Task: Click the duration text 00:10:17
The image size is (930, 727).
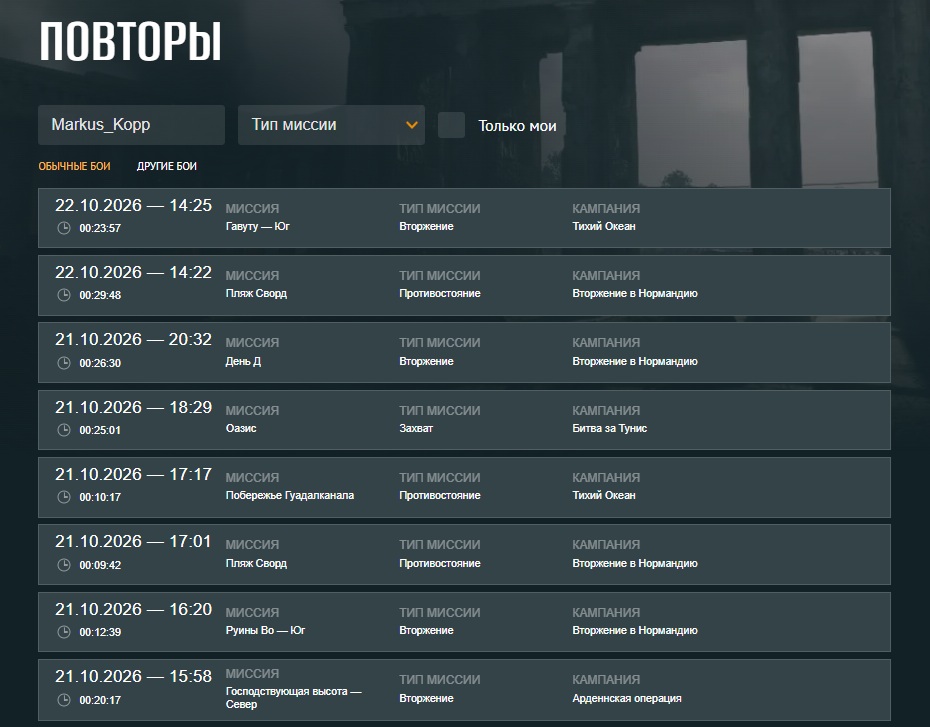Action: 100,498
